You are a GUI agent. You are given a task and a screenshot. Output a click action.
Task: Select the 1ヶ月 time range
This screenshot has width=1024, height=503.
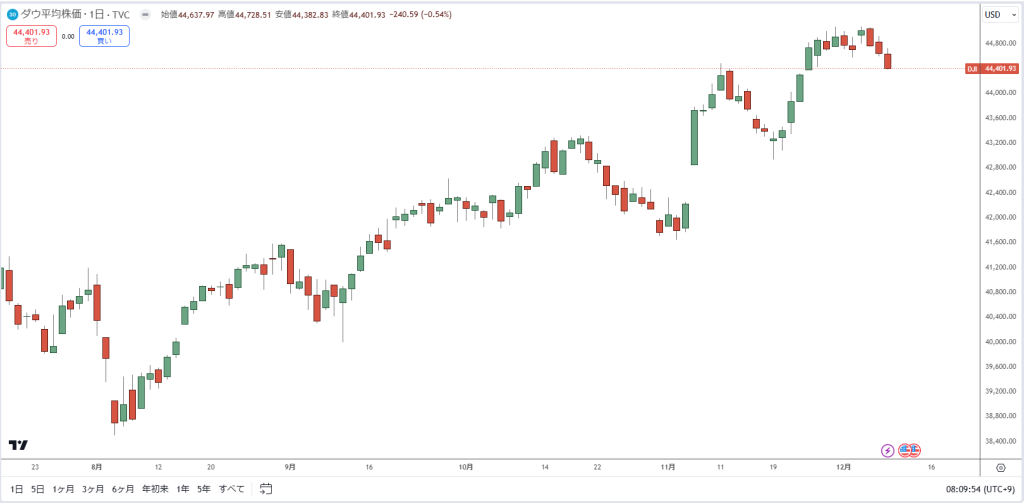[x=63, y=489]
